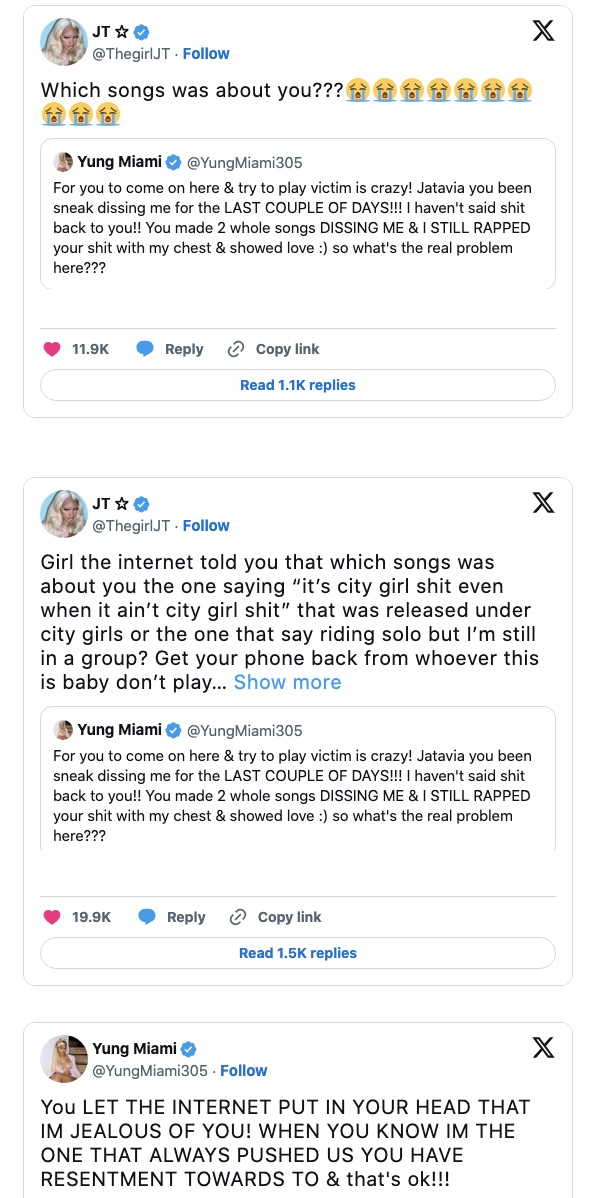Screen dimensions: 608x1198
Task: Click the Reply bubble icon on first tweet
Action: point(145,349)
